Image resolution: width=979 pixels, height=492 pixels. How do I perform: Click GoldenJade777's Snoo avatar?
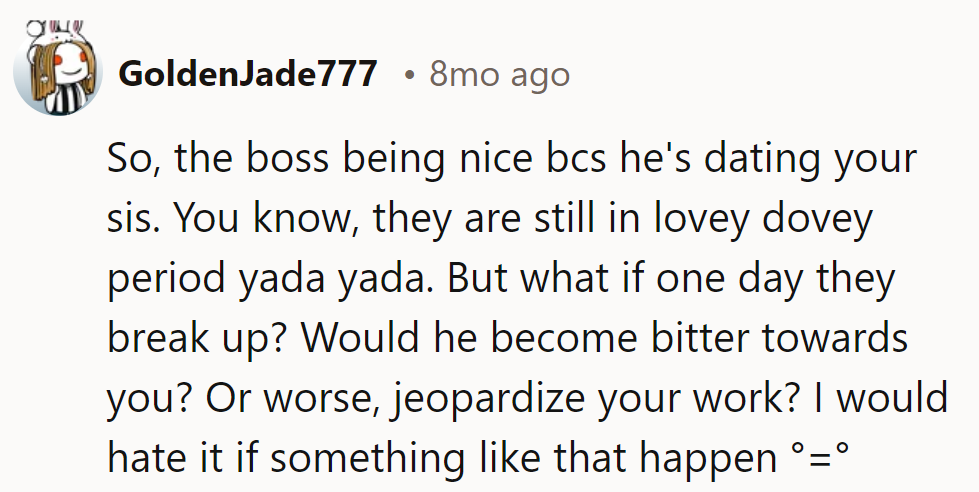click(x=58, y=73)
